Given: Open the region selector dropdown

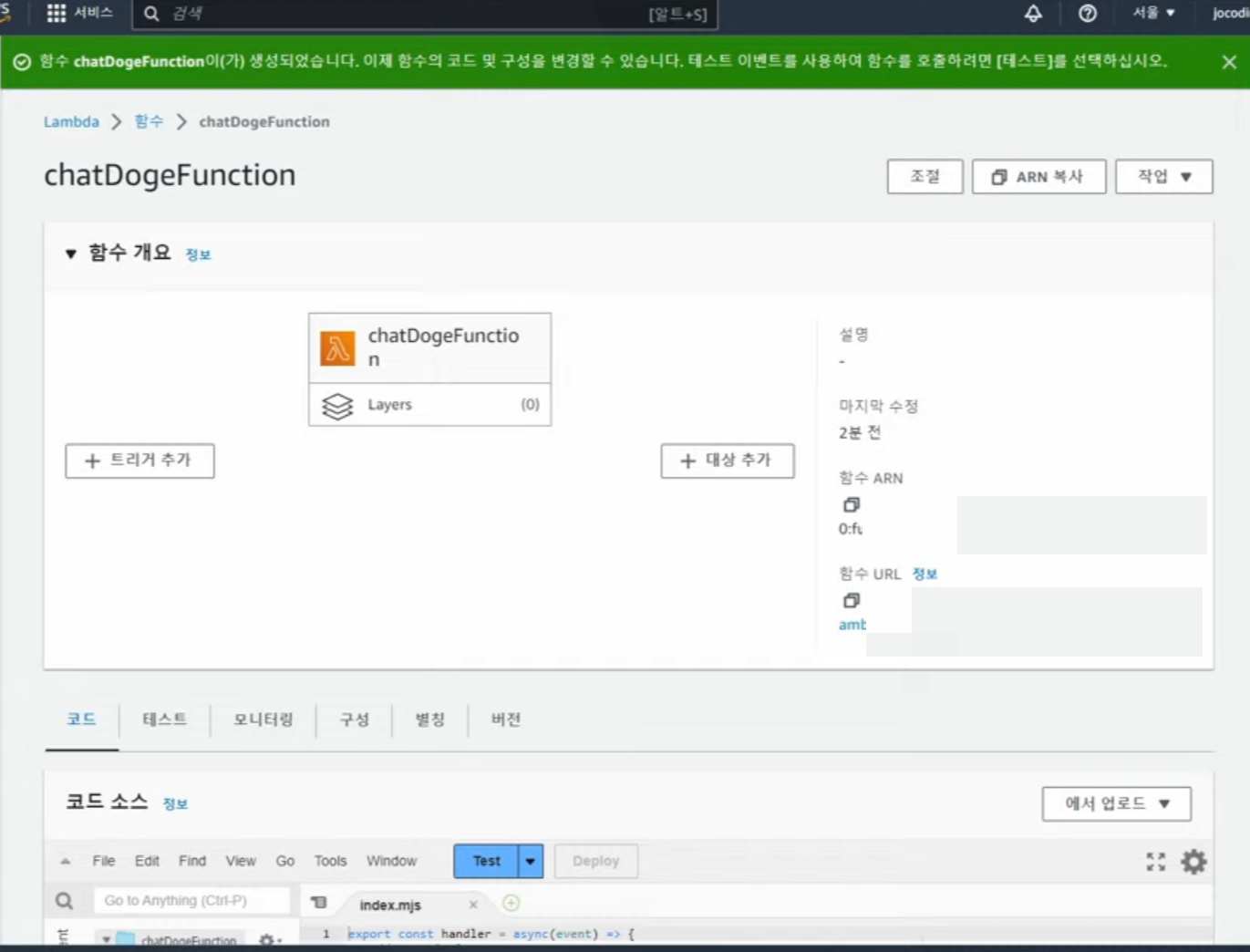Looking at the screenshot, I should 1153,13.
